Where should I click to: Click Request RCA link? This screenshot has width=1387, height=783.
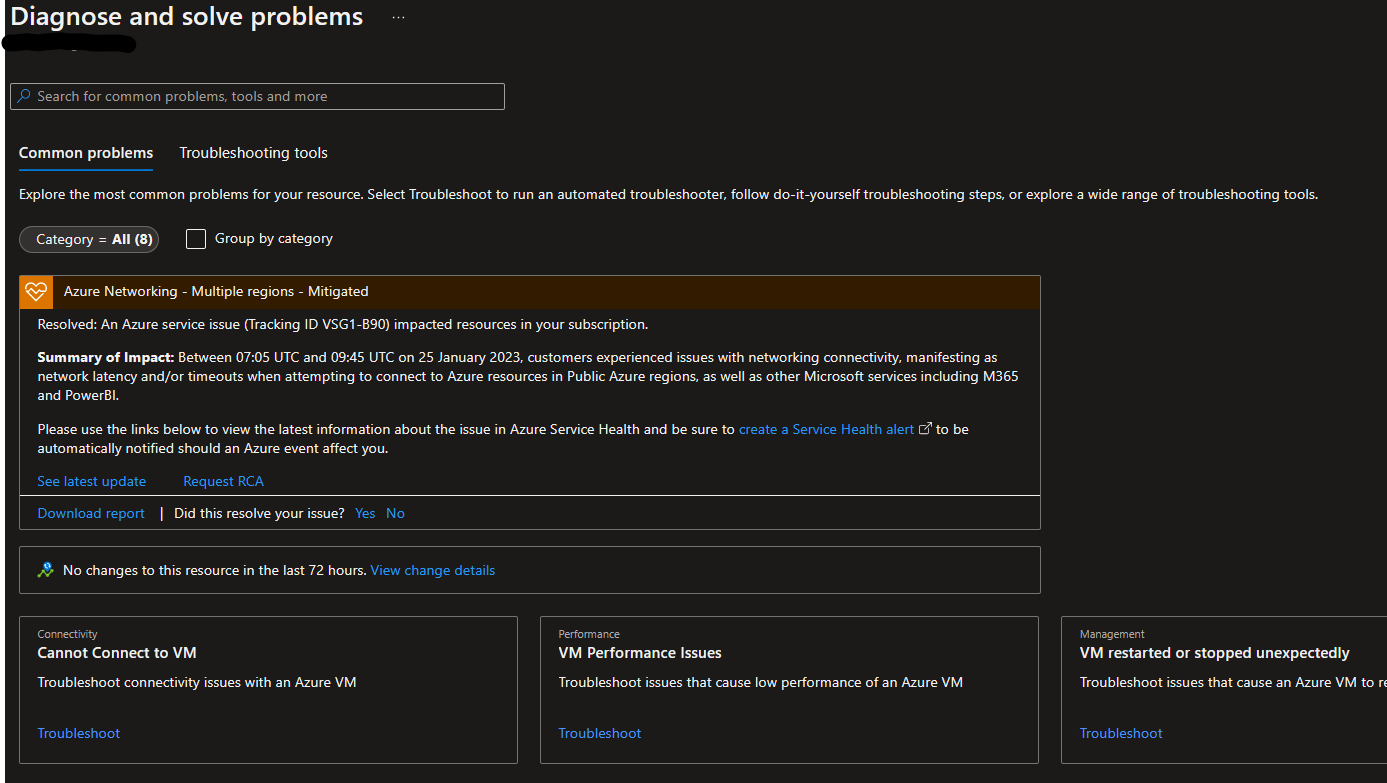(223, 481)
